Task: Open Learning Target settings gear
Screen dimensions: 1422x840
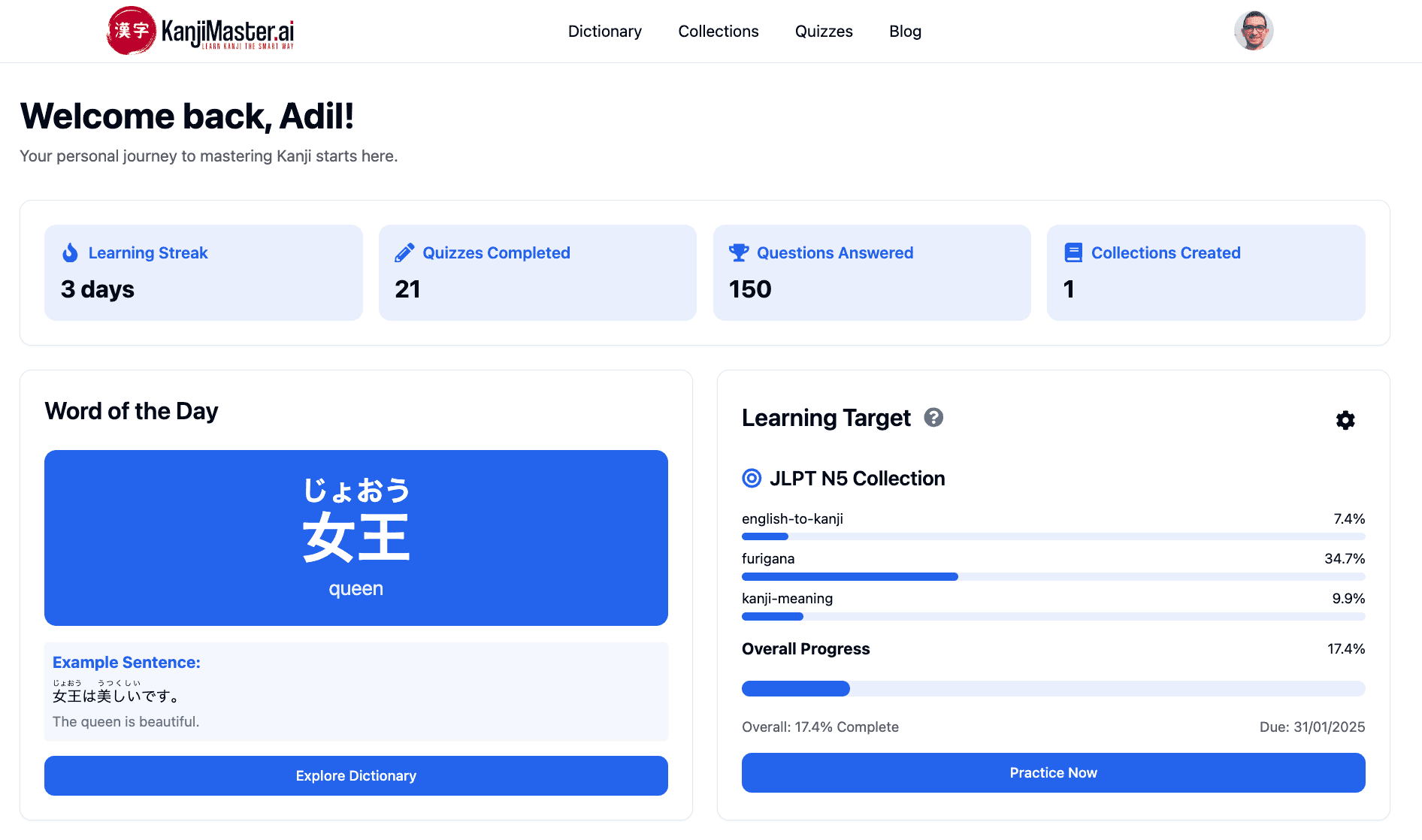Action: click(1345, 420)
